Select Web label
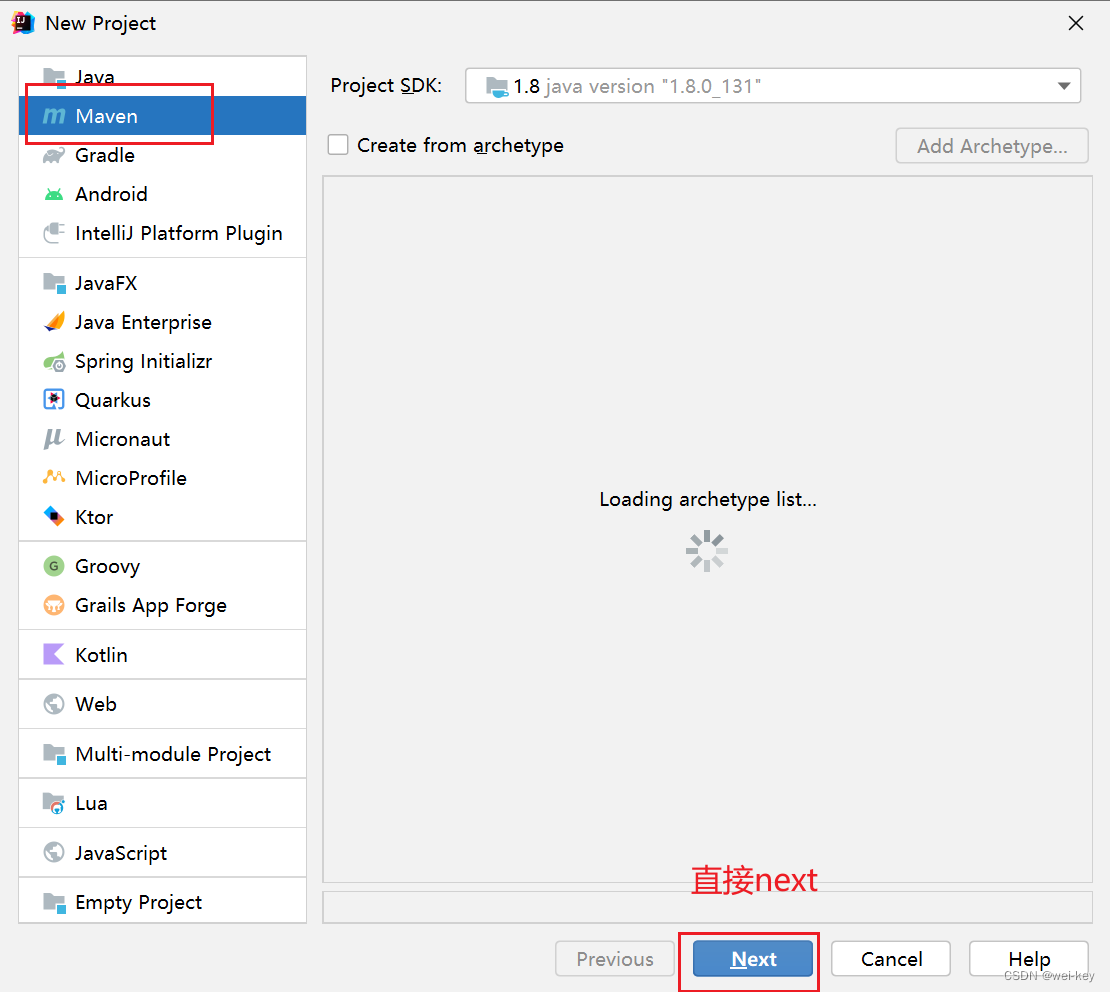 [96, 704]
